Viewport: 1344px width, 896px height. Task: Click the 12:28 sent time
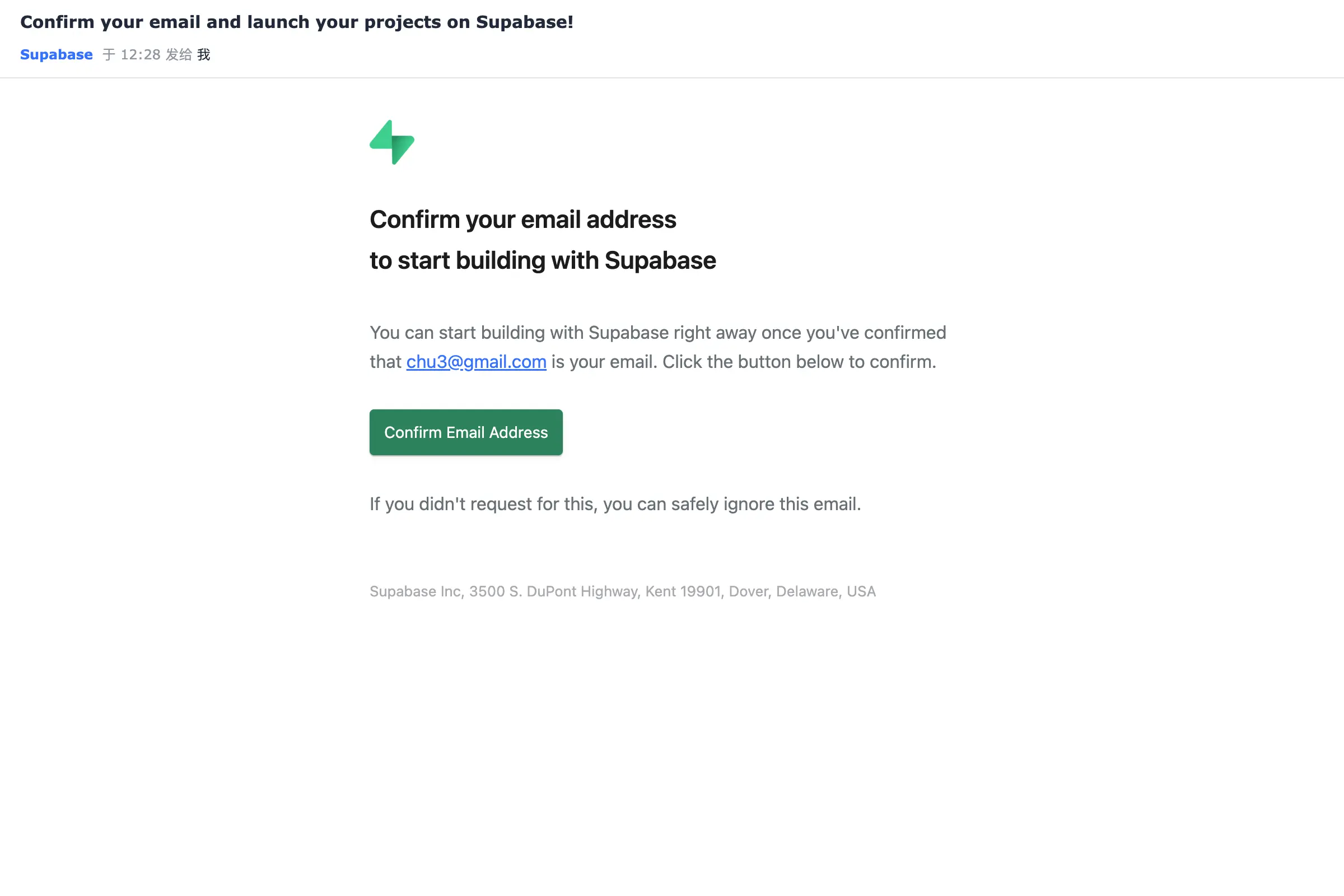click(x=141, y=54)
